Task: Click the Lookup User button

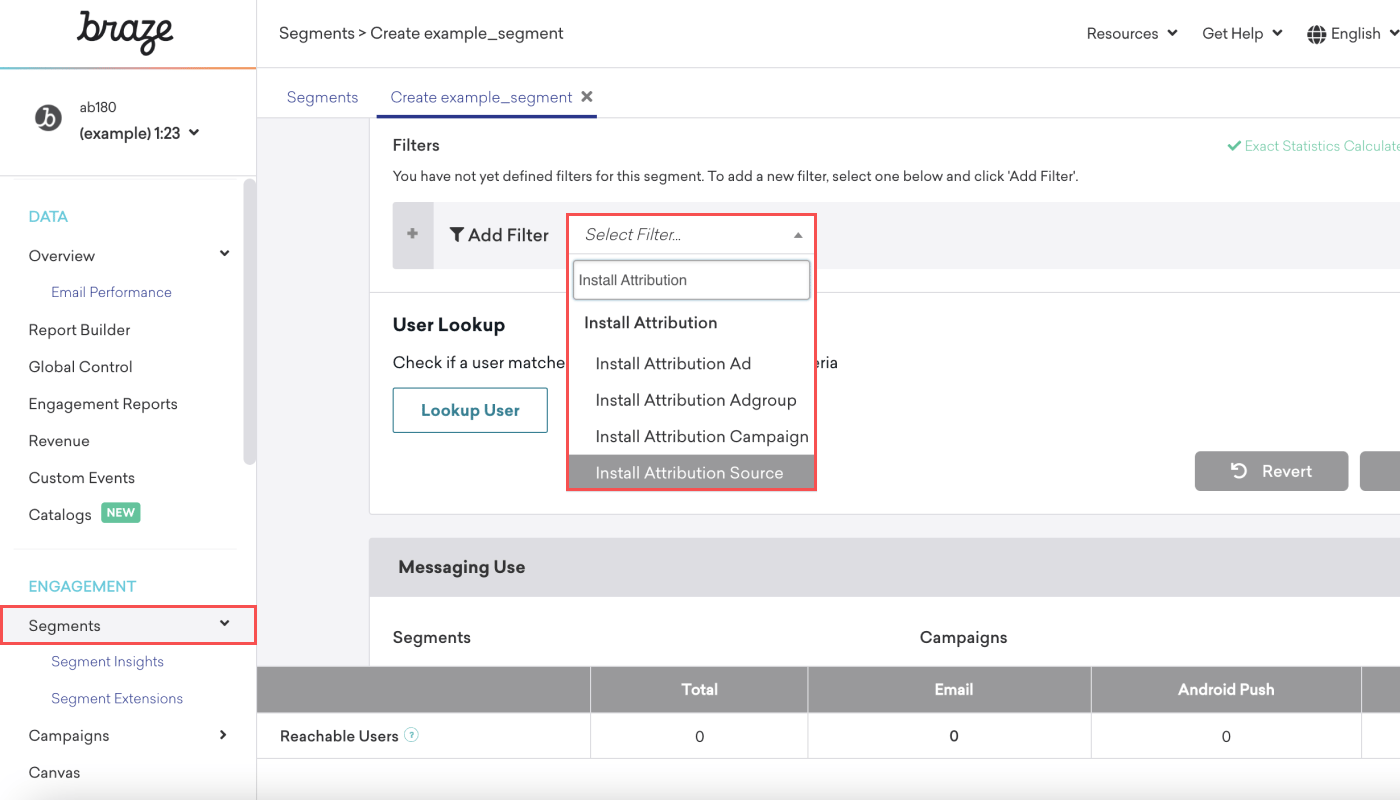Action: (x=470, y=410)
